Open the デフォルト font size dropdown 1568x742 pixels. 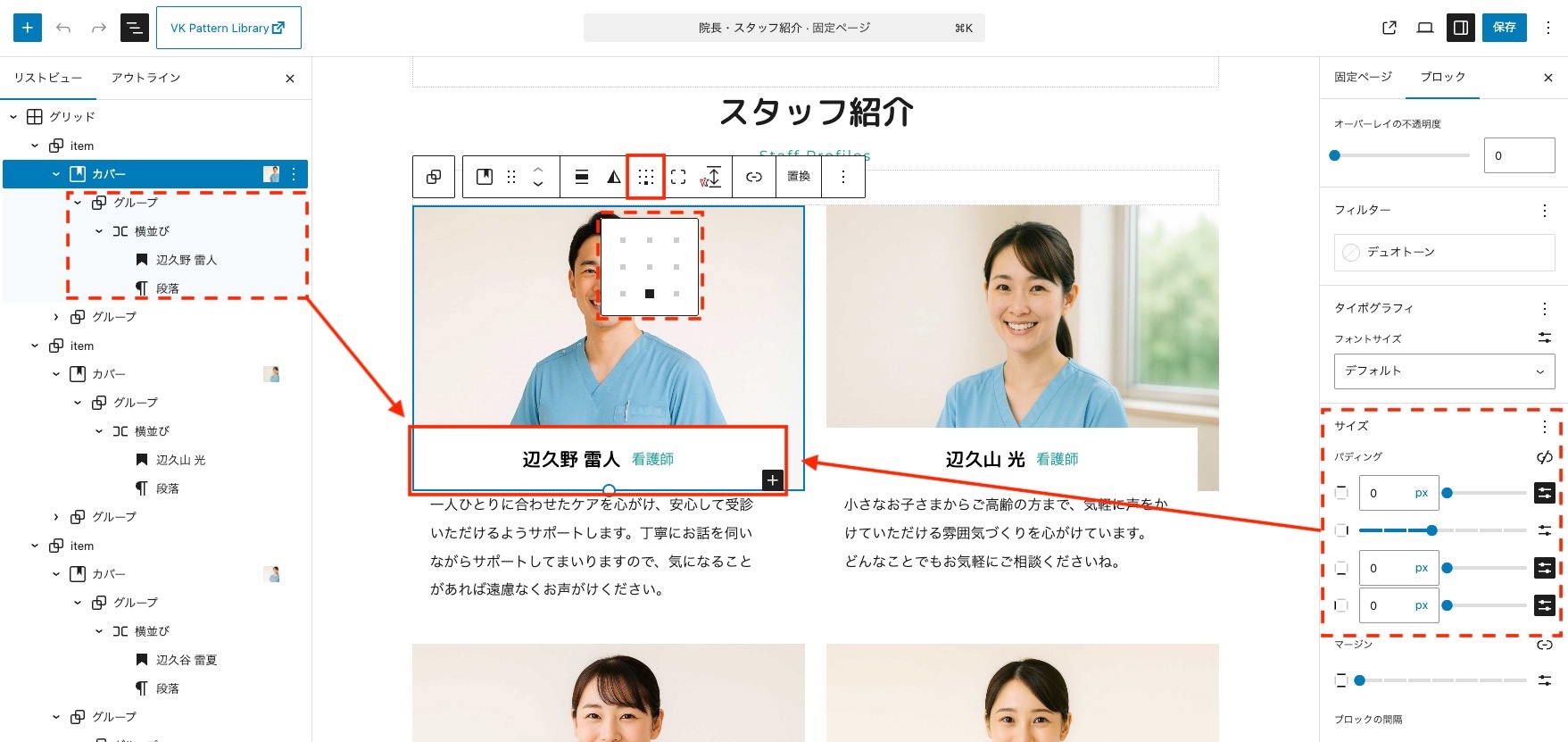[x=1444, y=371]
